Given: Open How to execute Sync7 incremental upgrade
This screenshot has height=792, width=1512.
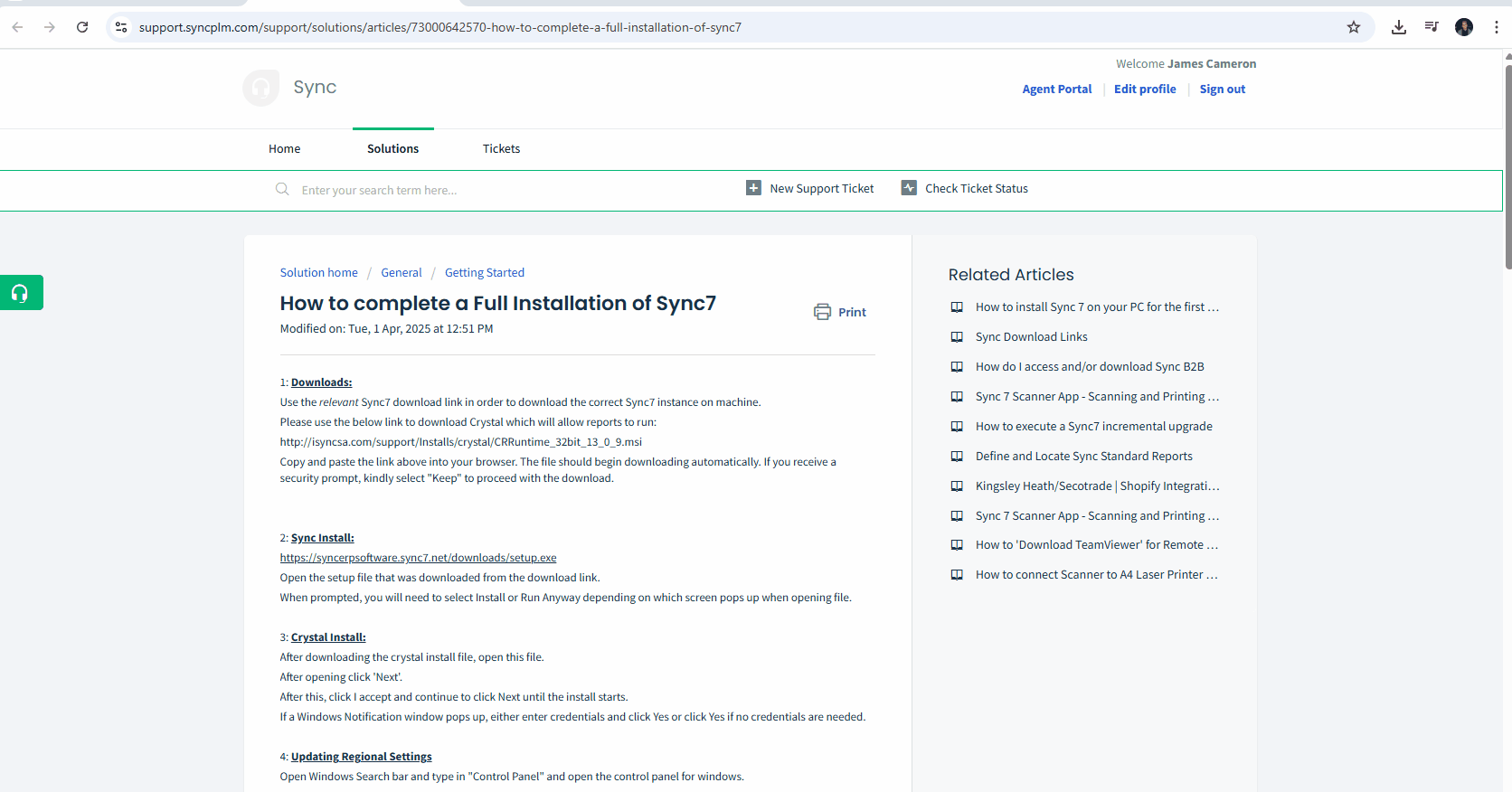Looking at the screenshot, I should [1094, 427].
